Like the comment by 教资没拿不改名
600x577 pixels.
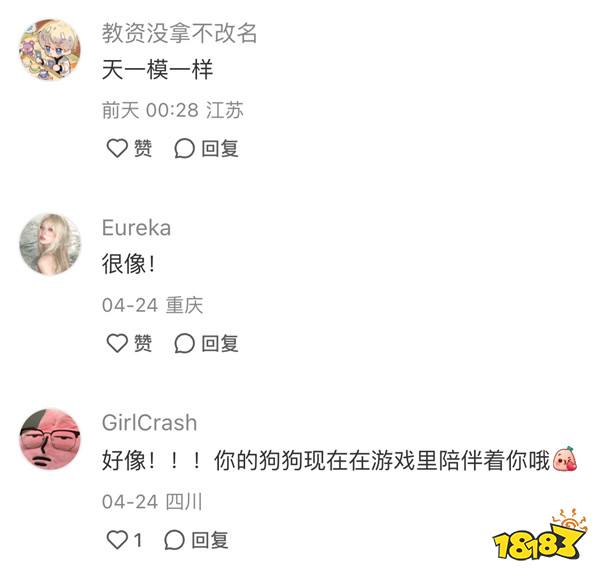click(x=117, y=148)
